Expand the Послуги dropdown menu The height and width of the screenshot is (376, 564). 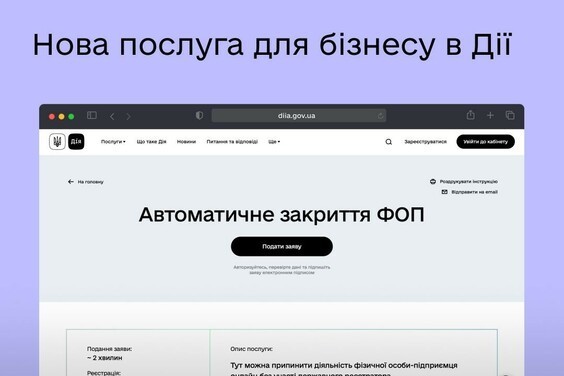[113, 142]
